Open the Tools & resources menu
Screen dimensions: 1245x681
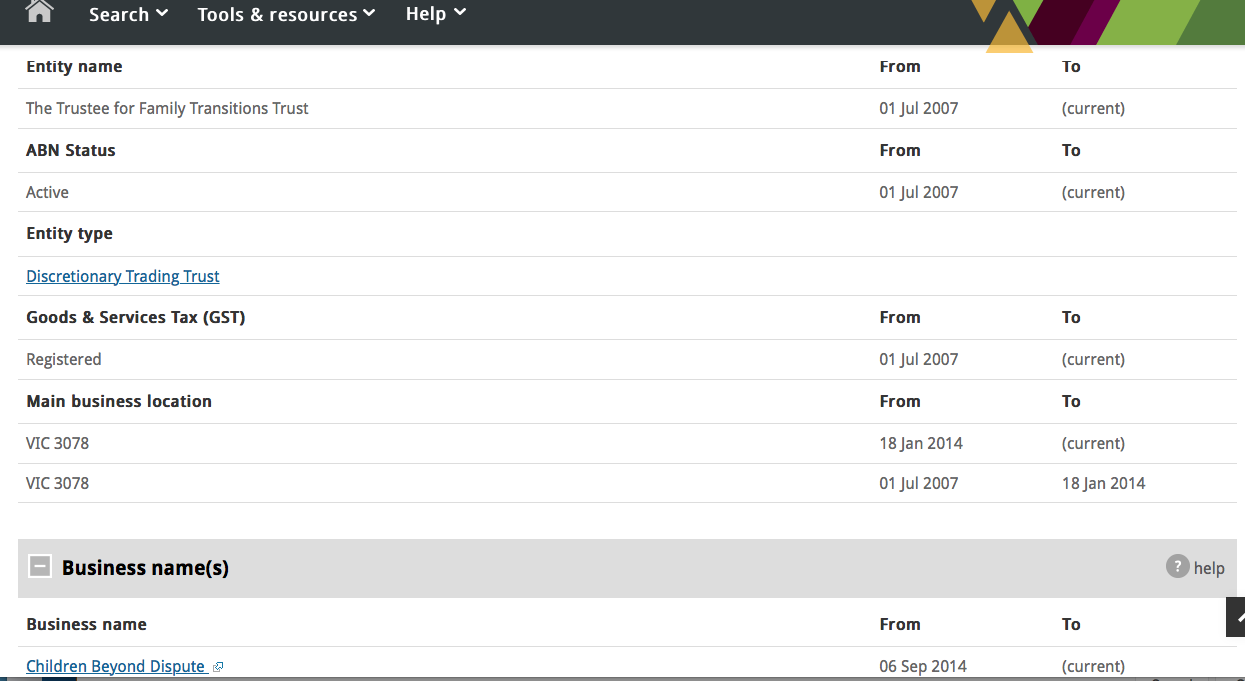pos(277,14)
